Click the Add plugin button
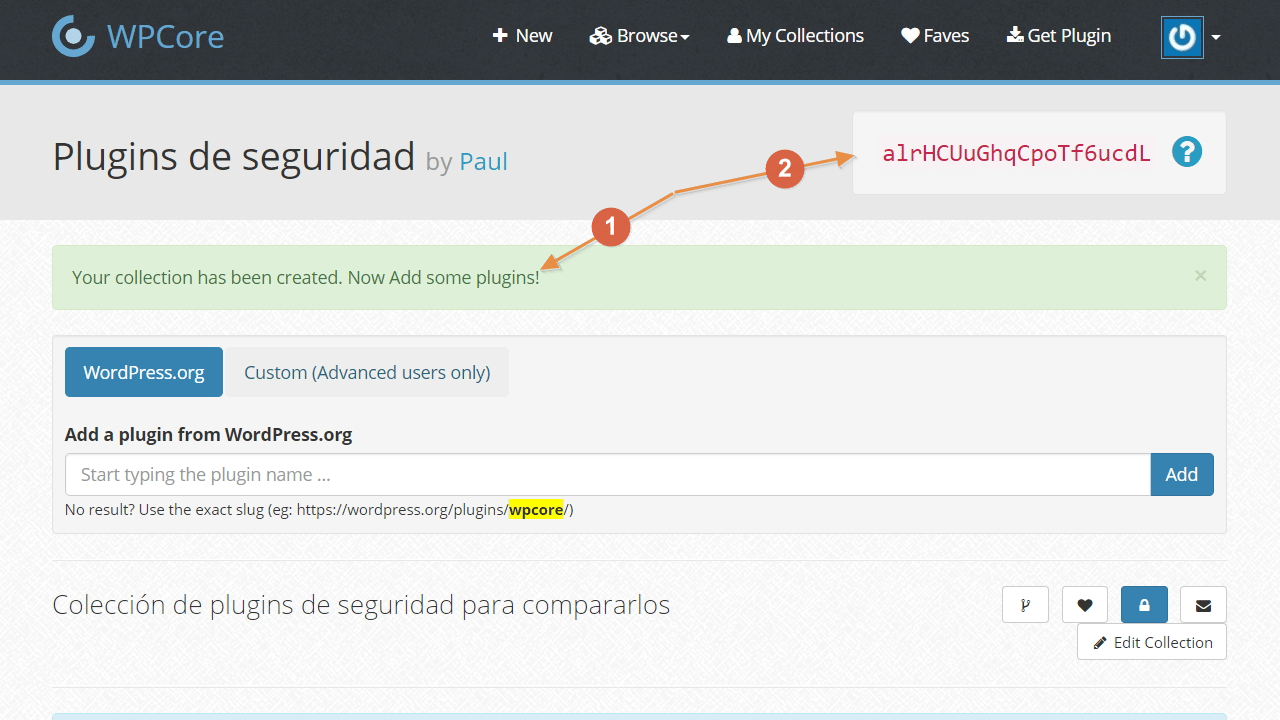 point(1182,475)
